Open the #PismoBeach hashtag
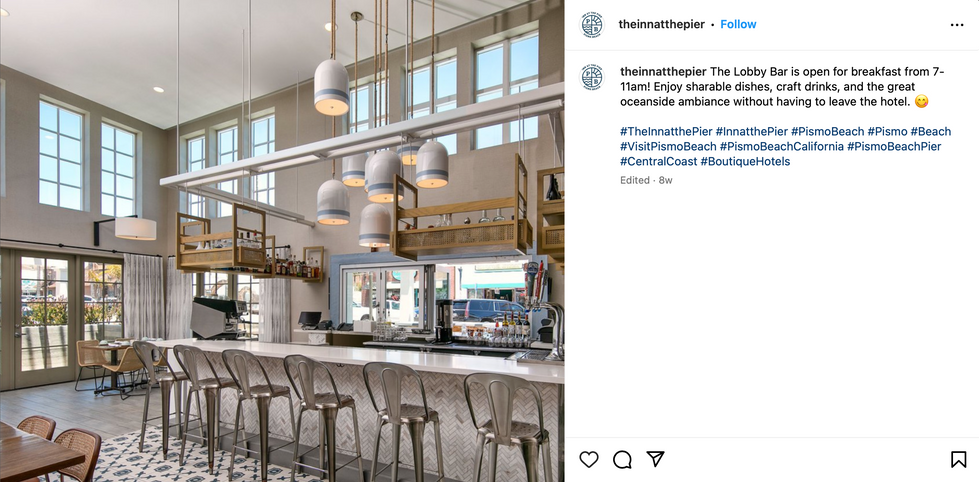979x482 pixels. [827, 132]
